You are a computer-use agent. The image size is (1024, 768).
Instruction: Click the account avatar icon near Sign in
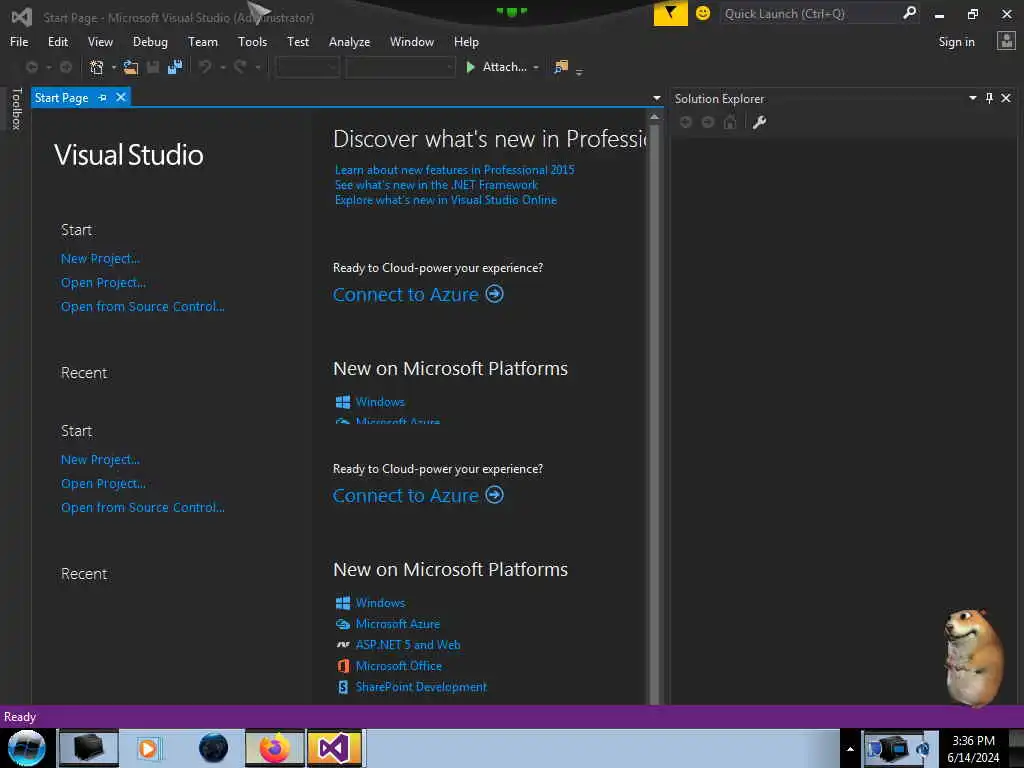click(x=1006, y=41)
